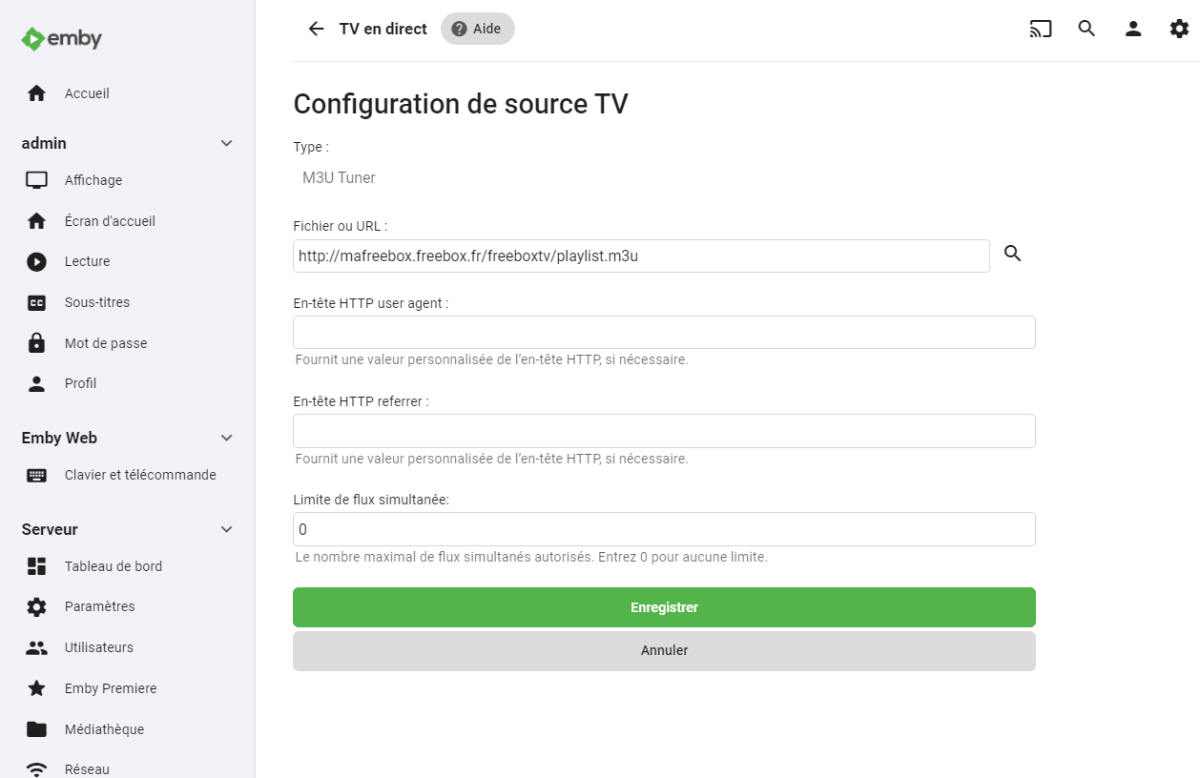The image size is (1200, 778).
Task: Click the green Enregistrer button
Action: 664,607
